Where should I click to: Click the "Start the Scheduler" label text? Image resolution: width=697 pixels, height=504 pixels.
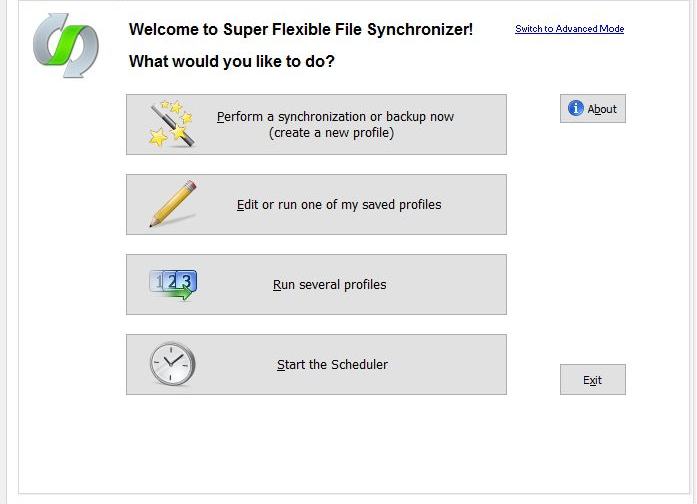click(x=332, y=365)
